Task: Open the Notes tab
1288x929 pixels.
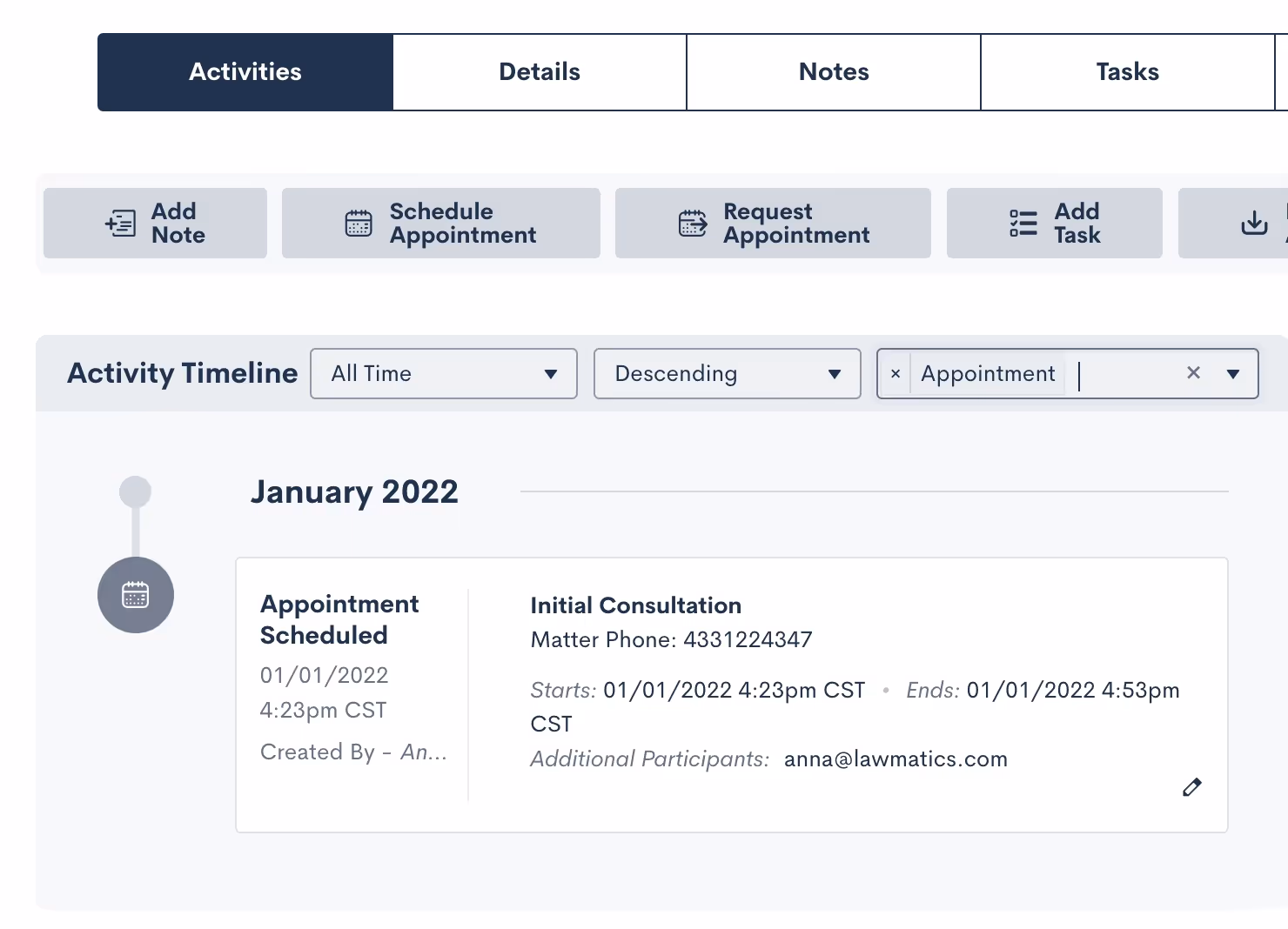Action: [834, 72]
